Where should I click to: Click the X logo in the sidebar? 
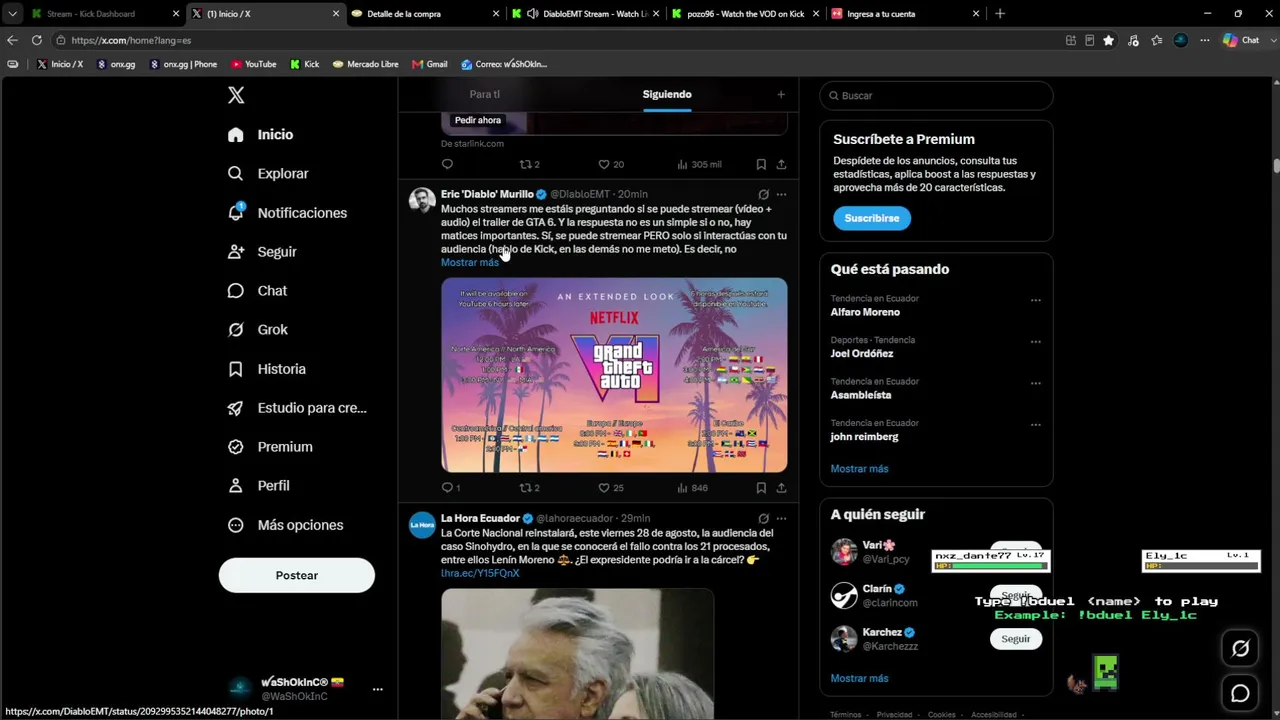click(236, 95)
